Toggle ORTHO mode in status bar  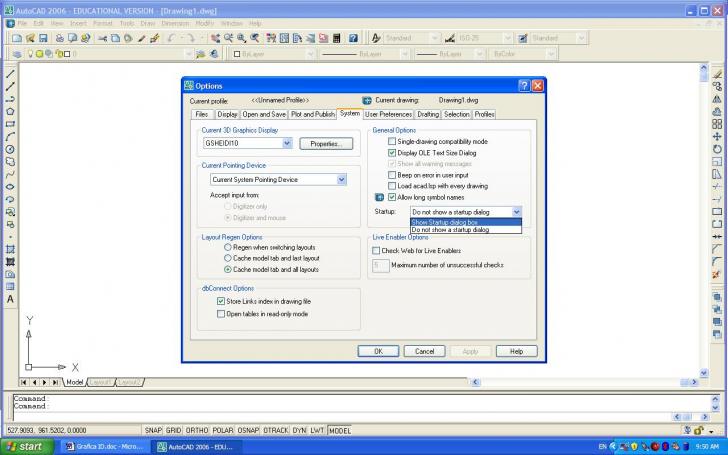197,430
